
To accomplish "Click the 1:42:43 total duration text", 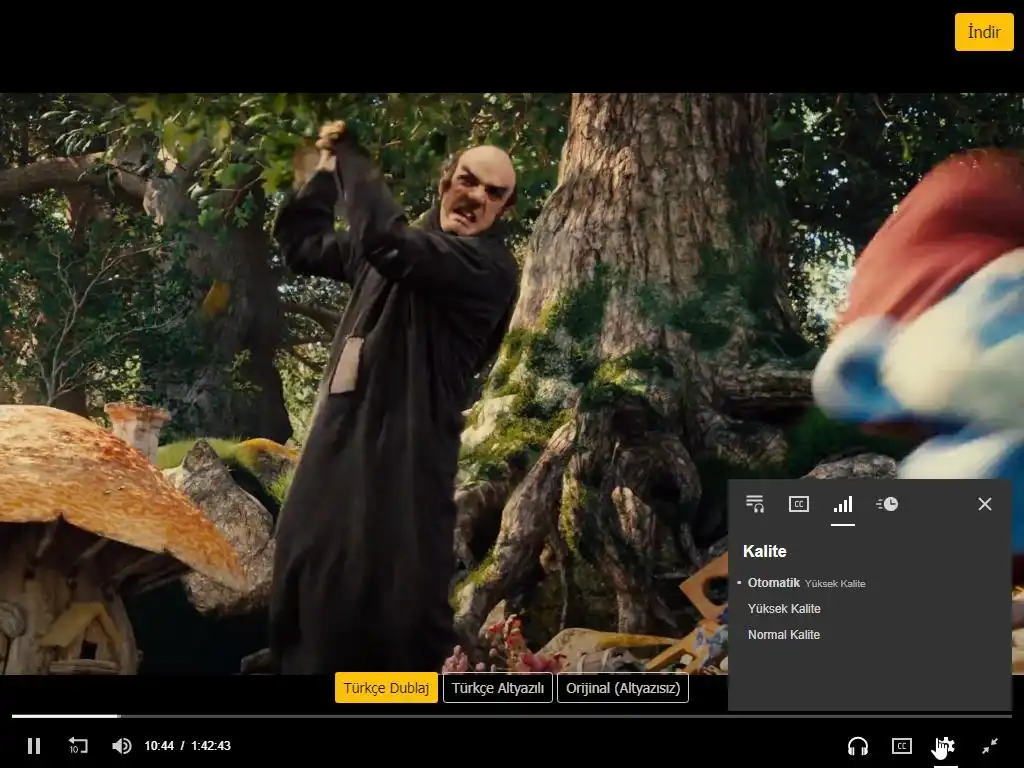I will pyautogui.click(x=210, y=746).
